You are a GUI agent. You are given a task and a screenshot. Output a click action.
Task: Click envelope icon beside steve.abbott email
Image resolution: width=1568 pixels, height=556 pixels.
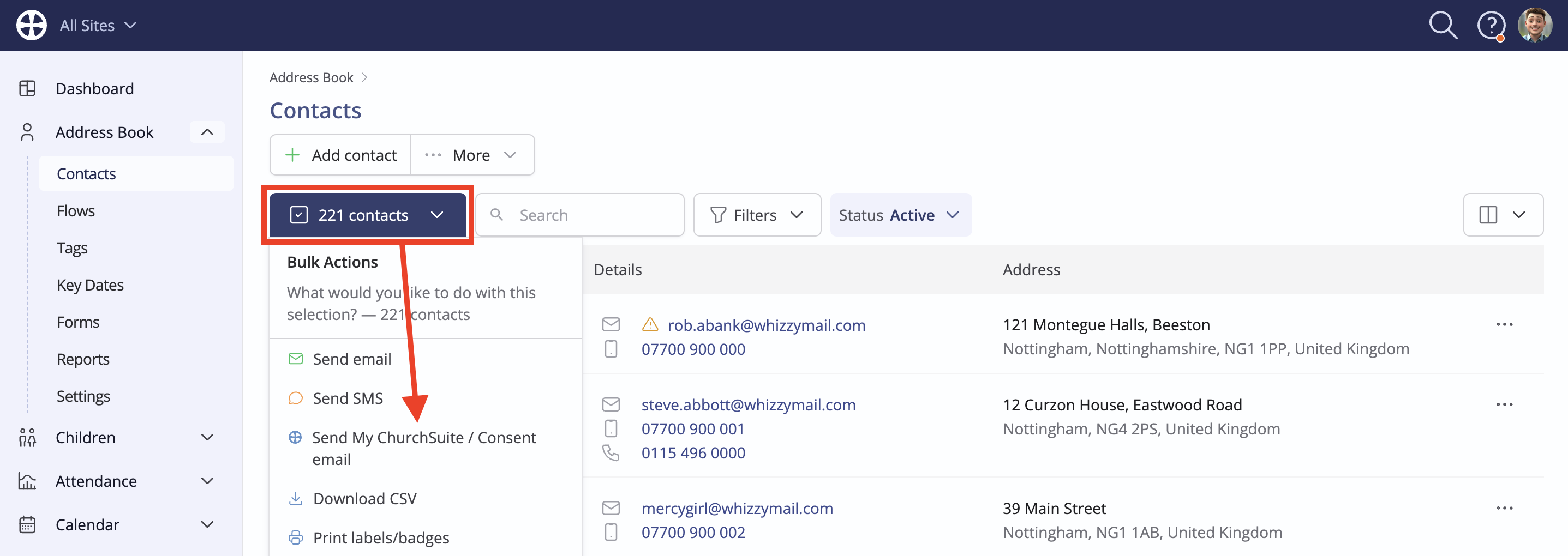pos(611,404)
